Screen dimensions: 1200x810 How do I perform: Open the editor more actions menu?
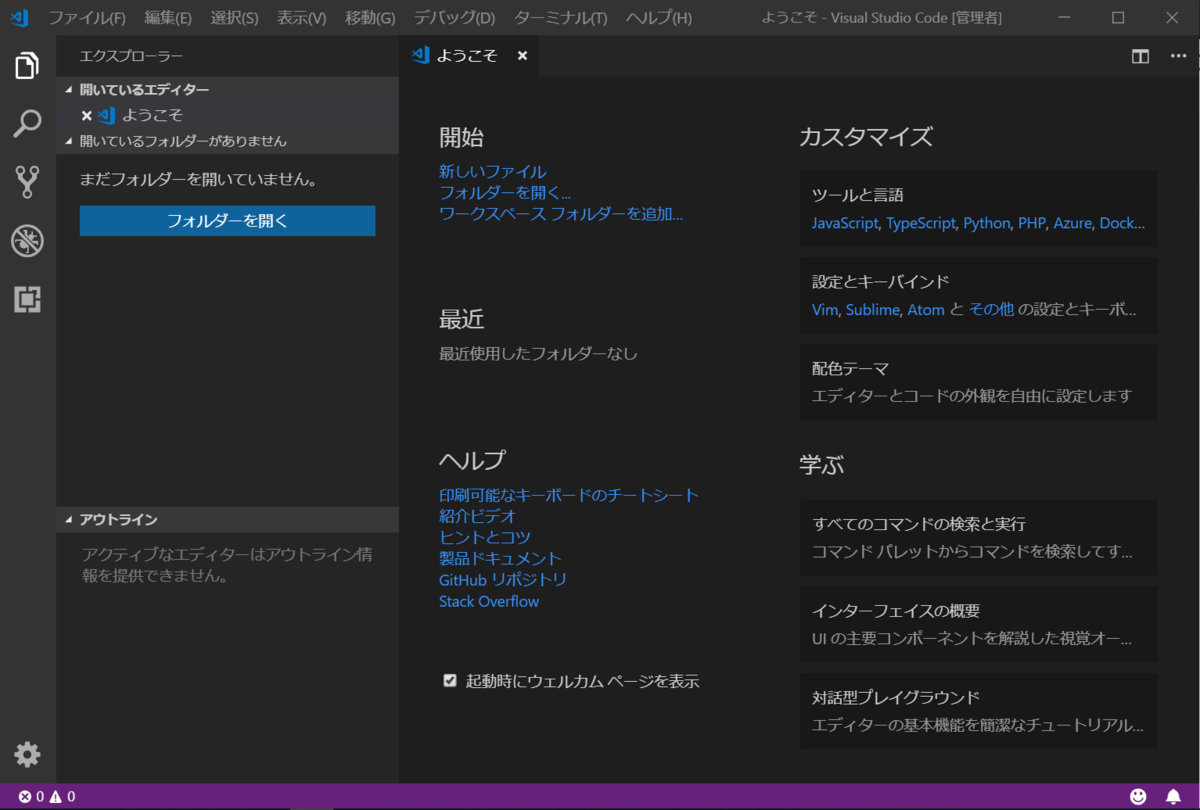click(x=1177, y=57)
